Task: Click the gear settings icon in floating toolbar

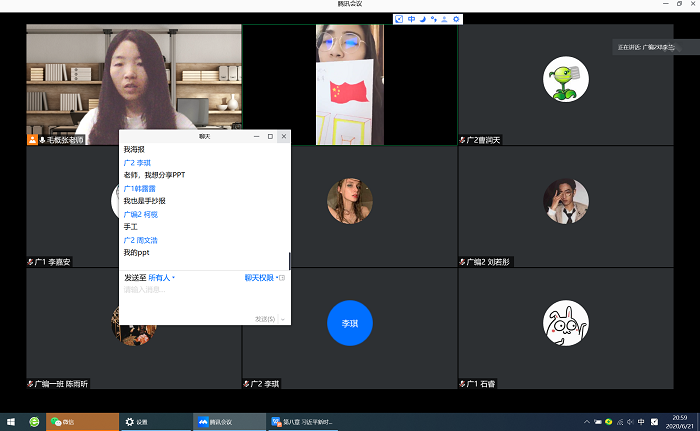Action: tap(457, 19)
